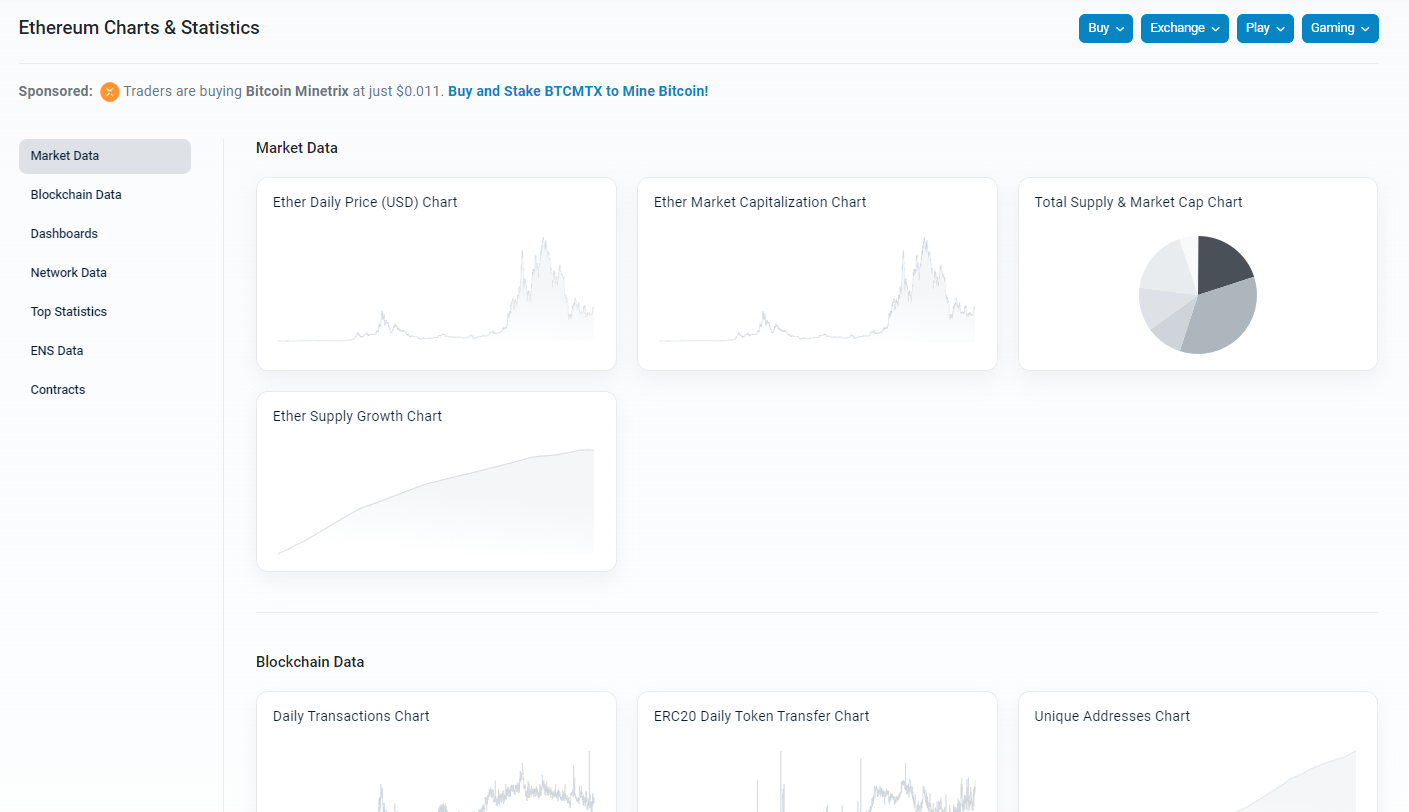1409x812 pixels.
Task: Open ERC20 Daily Token Transfer Chart
Action: [817, 760]
